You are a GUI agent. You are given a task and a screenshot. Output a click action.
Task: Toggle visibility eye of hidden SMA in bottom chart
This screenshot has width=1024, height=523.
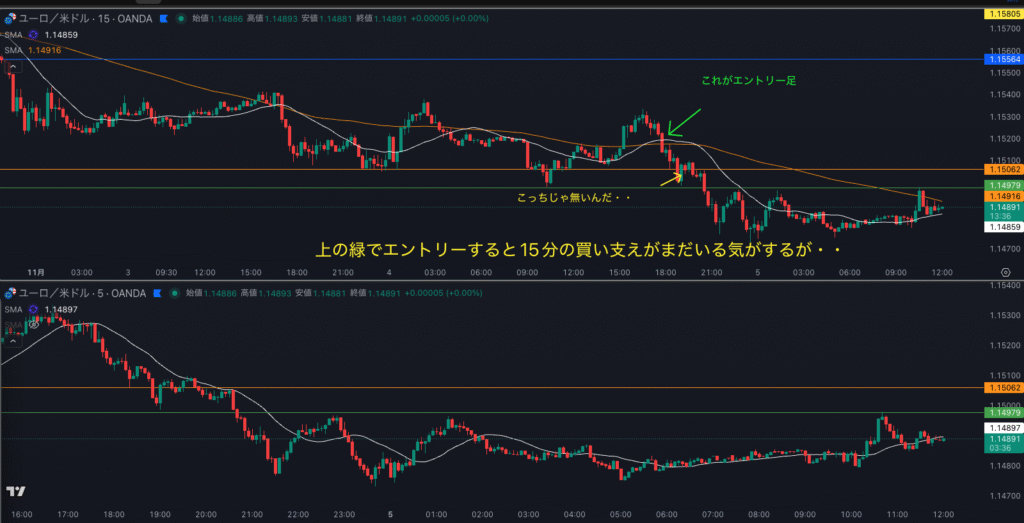pyautogui.click(x=33, y=325)
